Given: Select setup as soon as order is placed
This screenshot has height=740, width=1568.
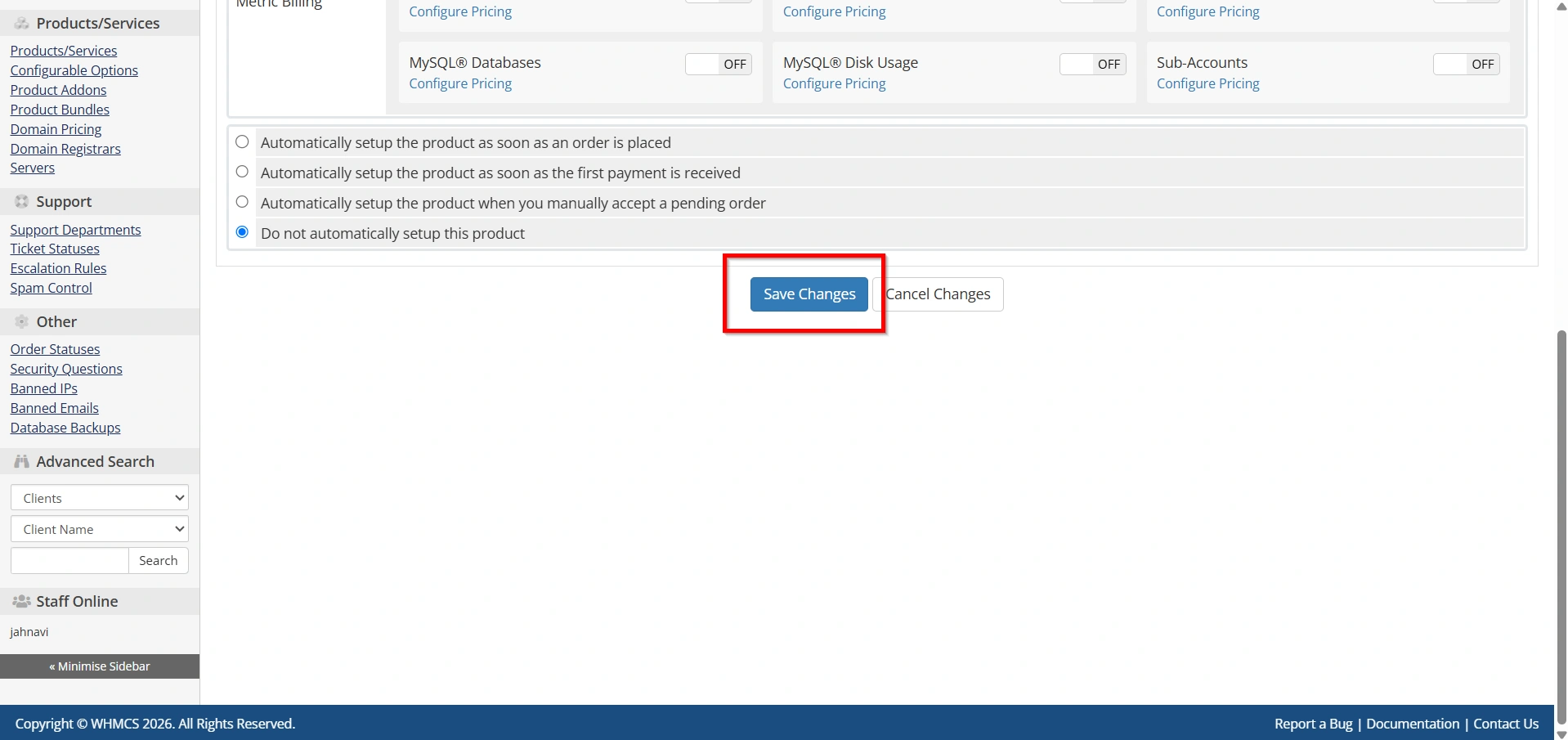Looking at the screenshot, I should [242, 141].
